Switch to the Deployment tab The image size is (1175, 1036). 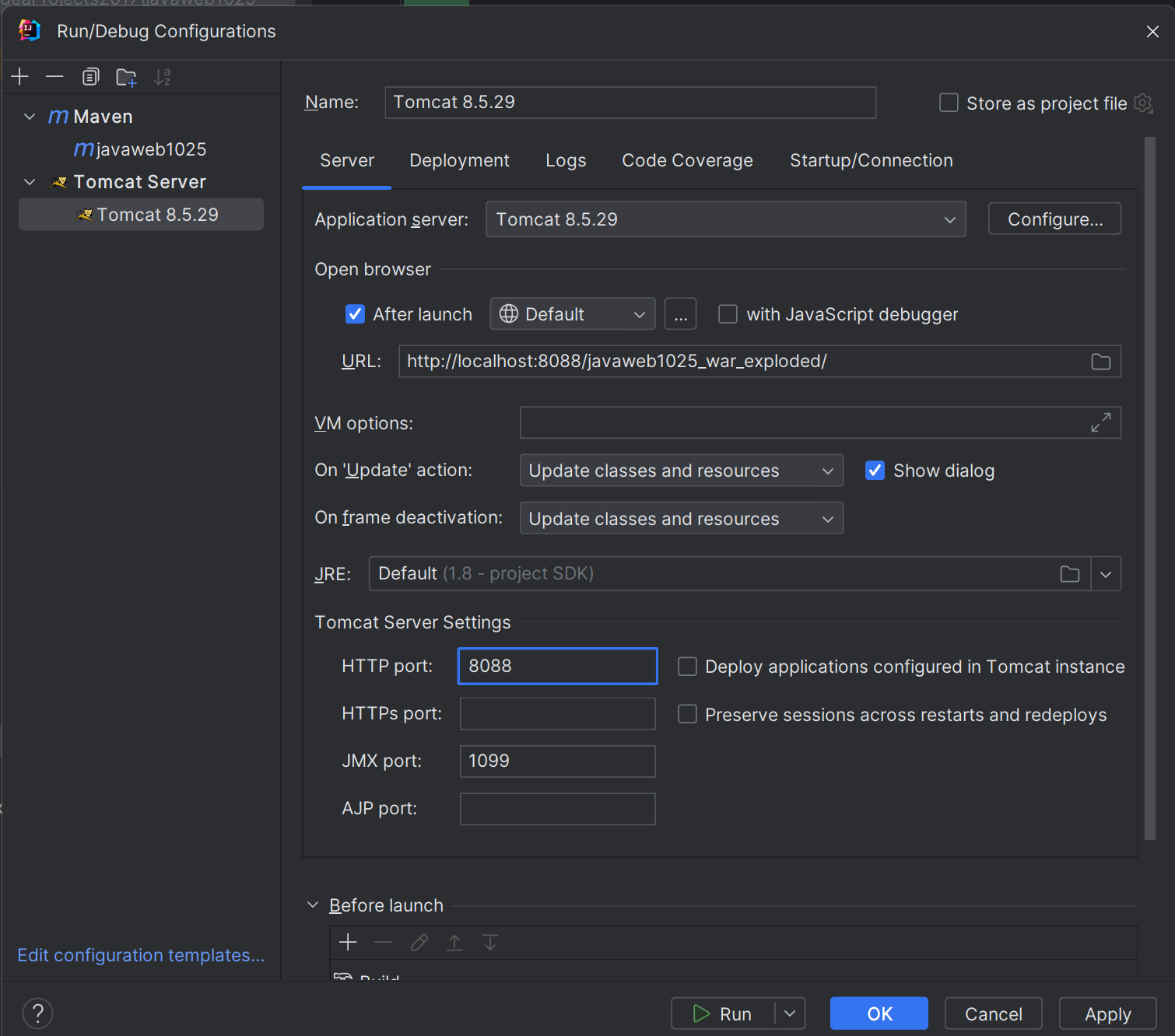pos(459,160)
